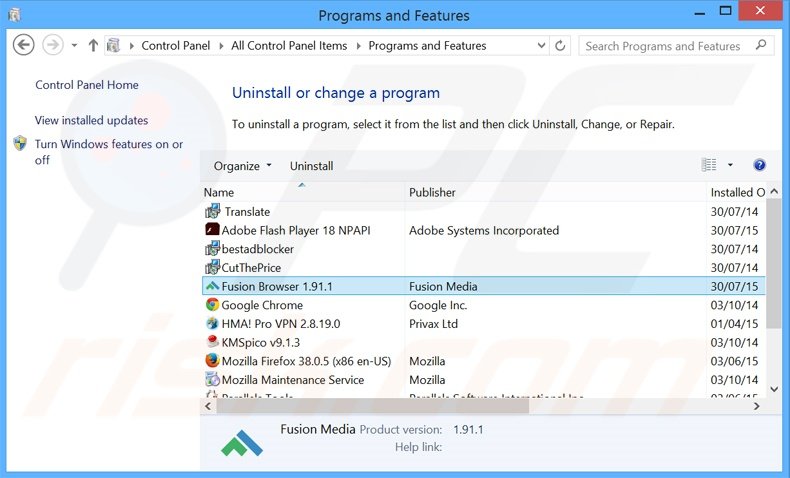Click Control Panel in breadcrumb path
This screenshot has height=478, width=790.
pyautogui.click(x=175, y=46)
